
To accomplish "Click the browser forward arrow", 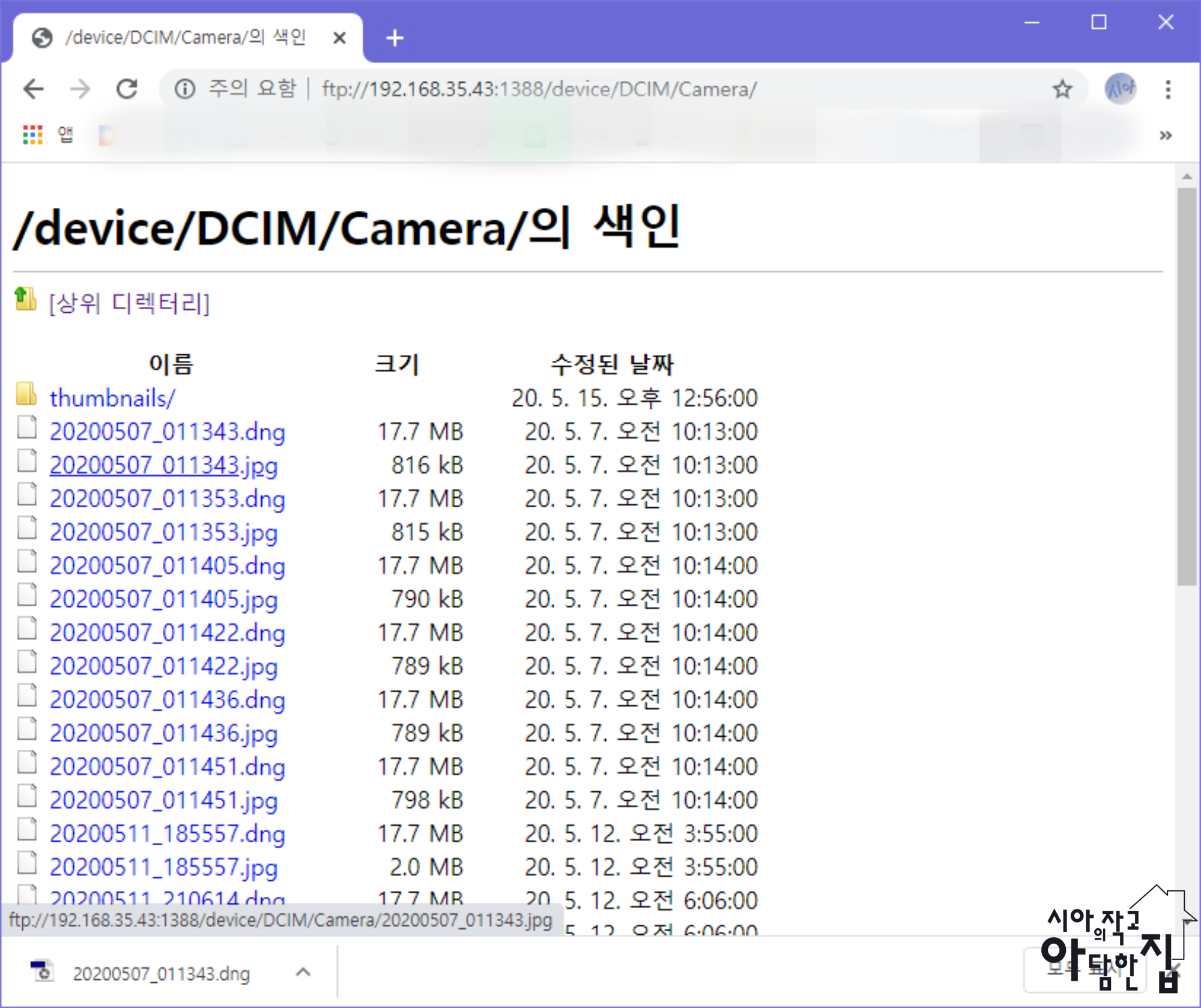I will (80, 89).
